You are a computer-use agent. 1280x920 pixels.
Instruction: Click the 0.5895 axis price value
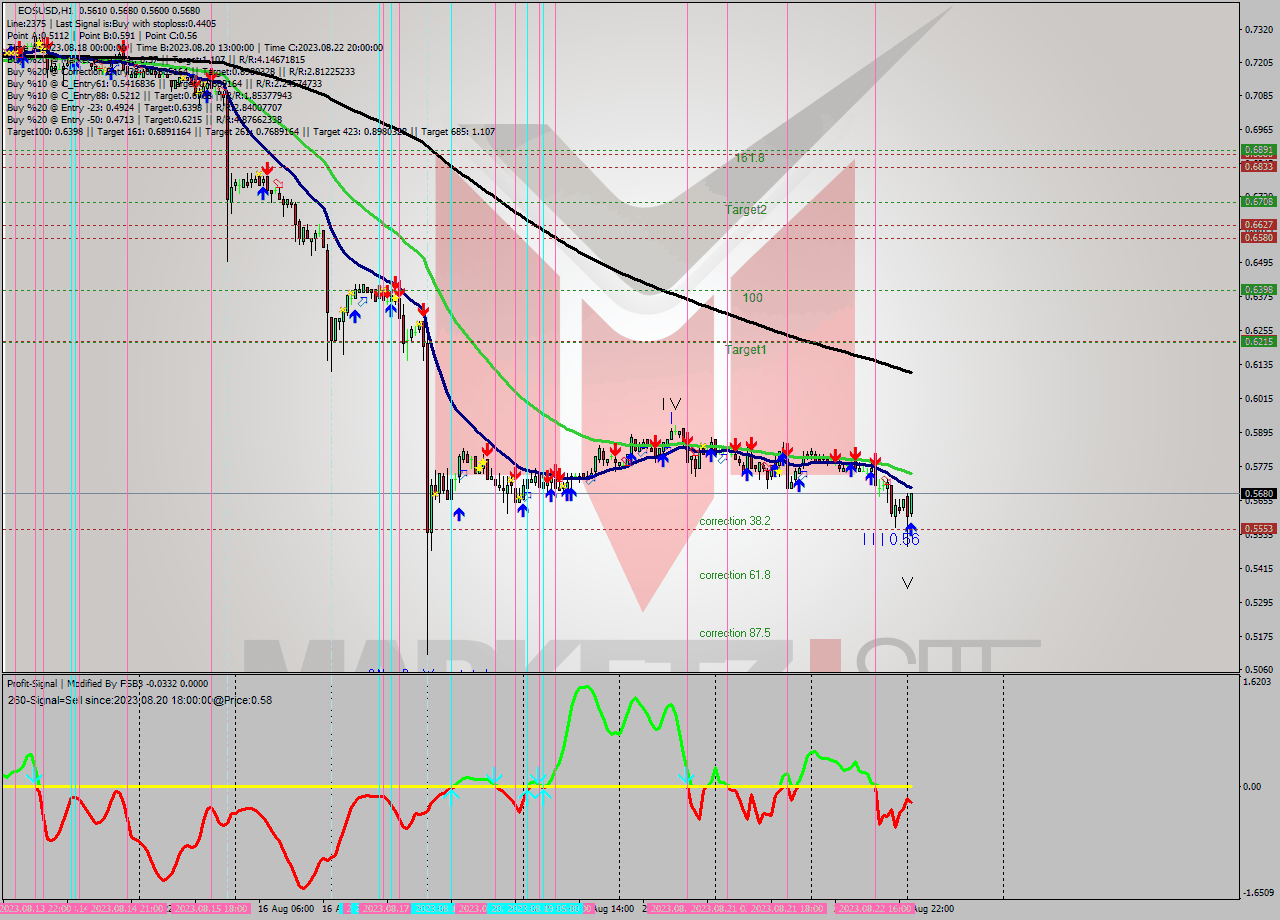click(x=1257, y=433)
